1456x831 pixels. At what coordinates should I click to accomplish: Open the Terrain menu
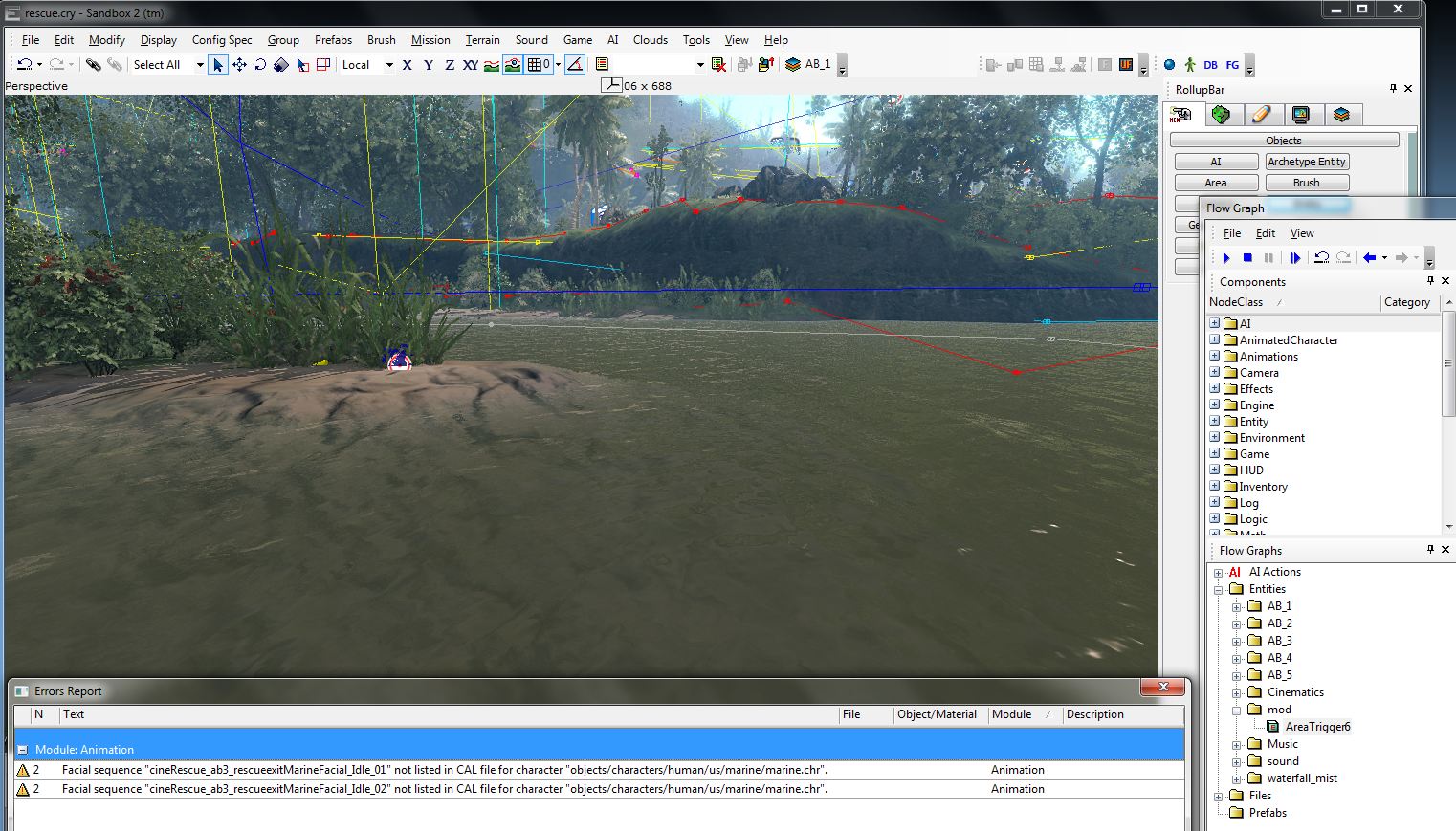(x=482, y=40)
